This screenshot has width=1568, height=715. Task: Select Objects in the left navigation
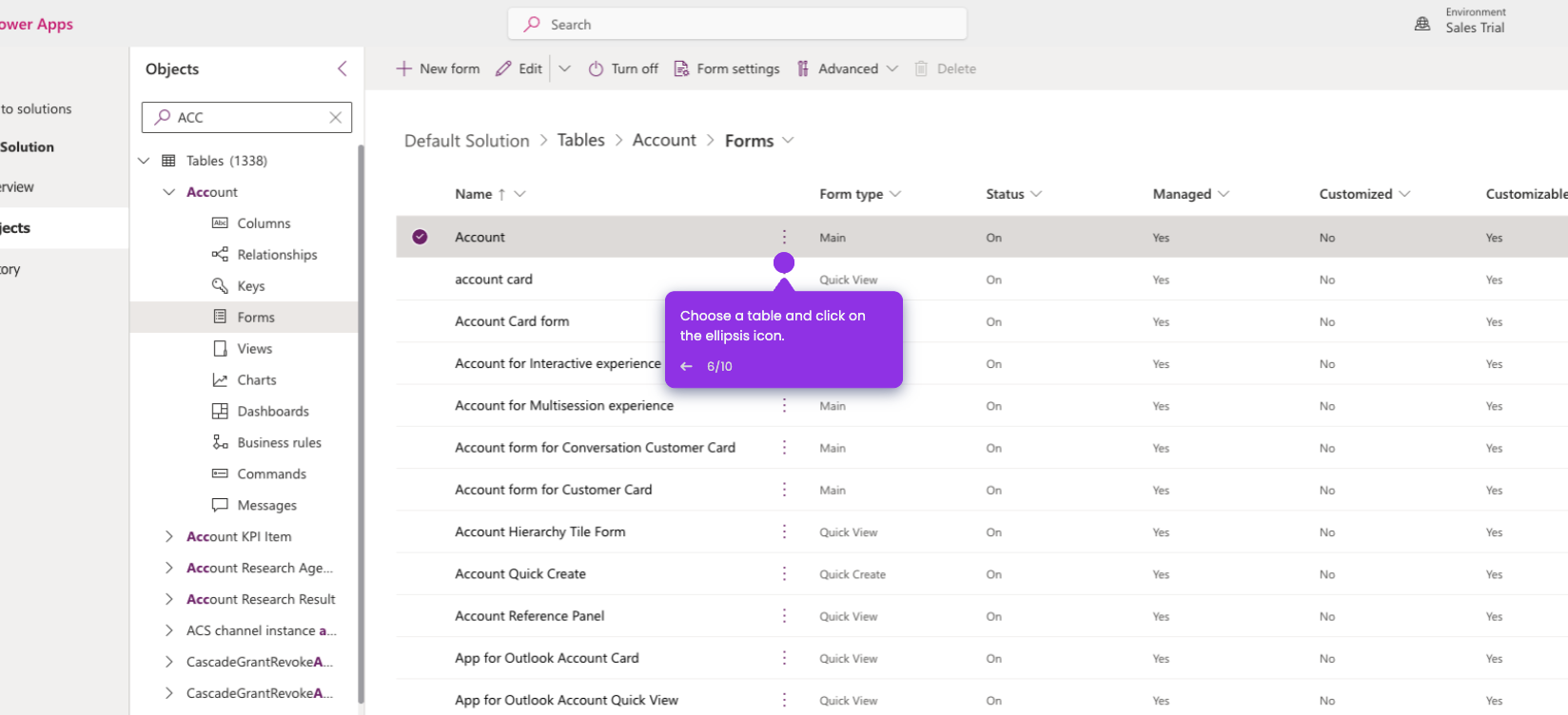[63, 228]
